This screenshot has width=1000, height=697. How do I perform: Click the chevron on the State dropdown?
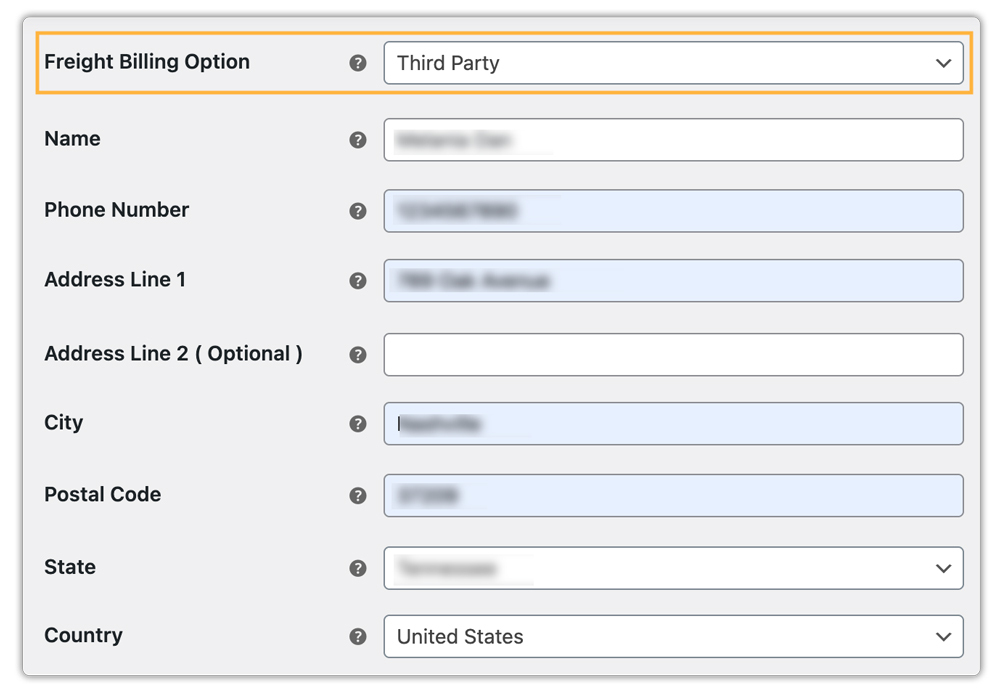[943, 568]
